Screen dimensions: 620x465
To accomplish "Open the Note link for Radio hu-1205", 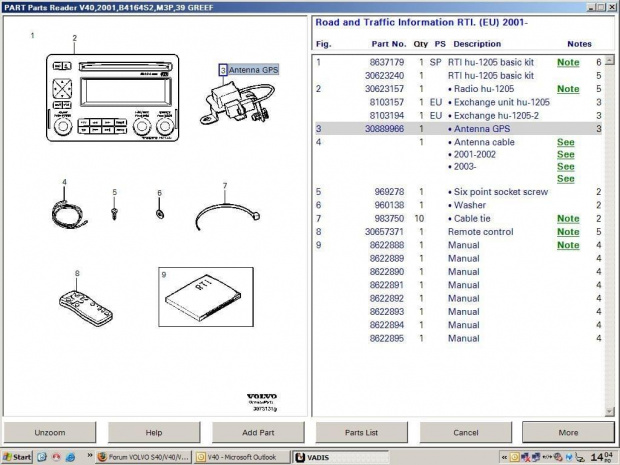I will (568, 89).
